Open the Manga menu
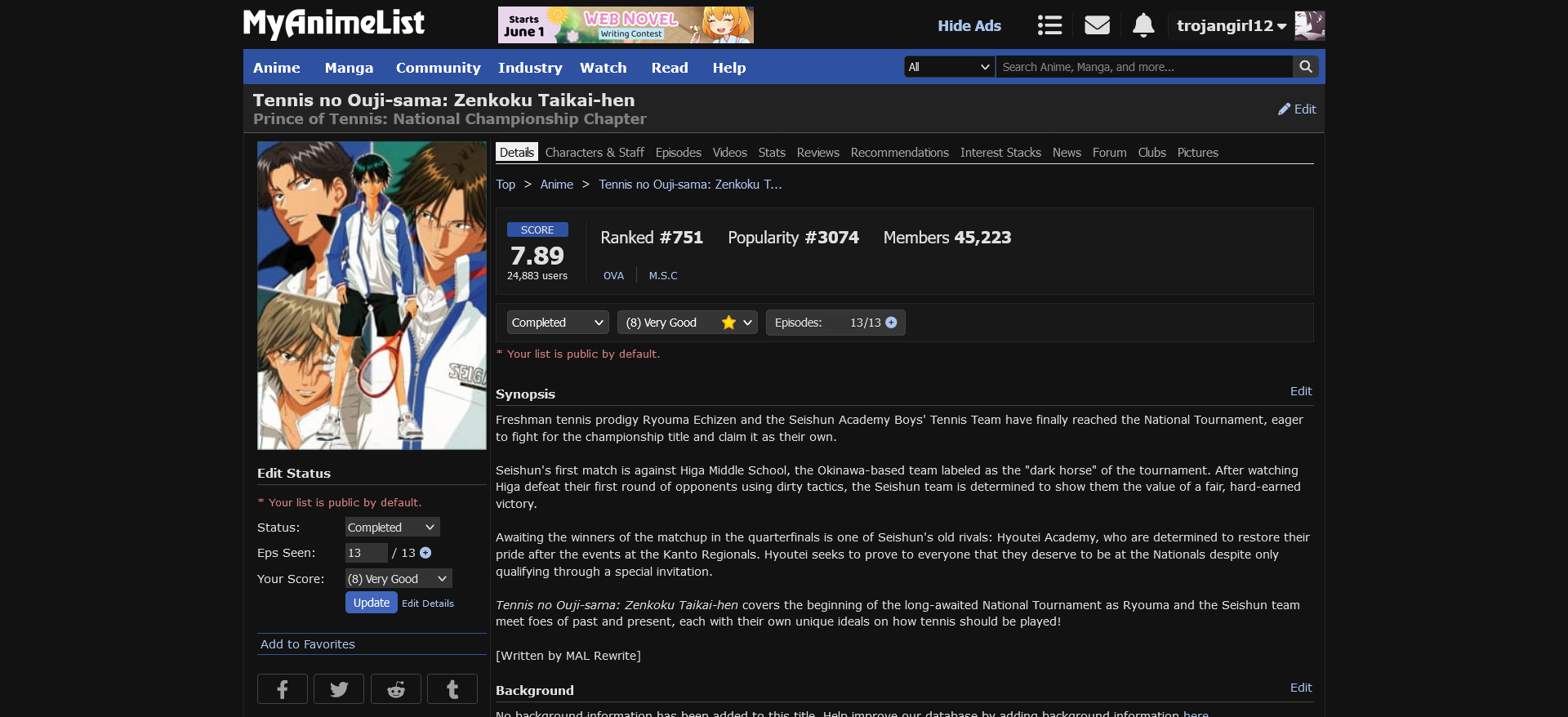Image resolution: width=1568 pixels, height=717 pixels. click(349, 68)
